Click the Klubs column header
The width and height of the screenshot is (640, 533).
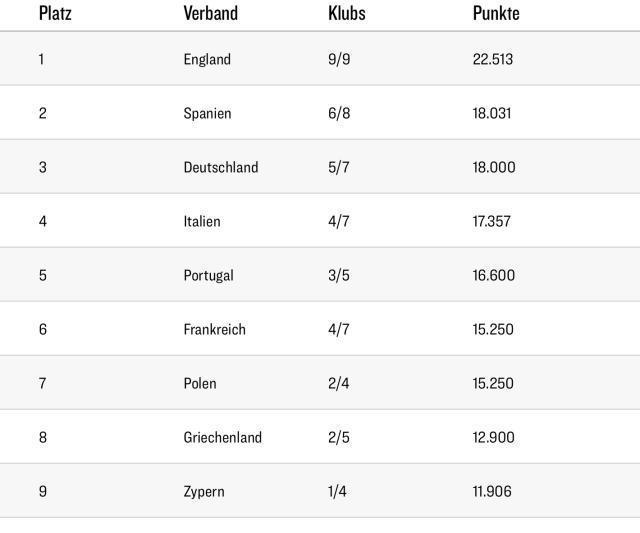(346, 13)
